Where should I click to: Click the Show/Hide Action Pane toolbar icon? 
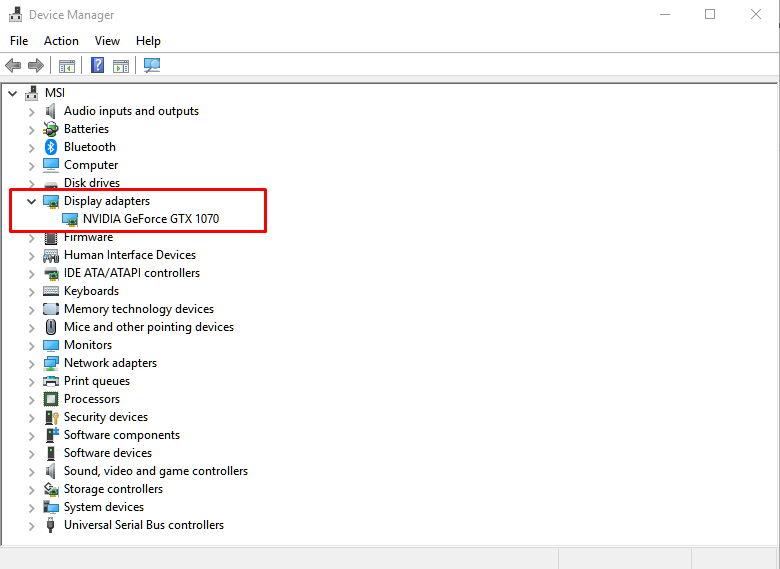pyautogui.click(x=121, y=65)
